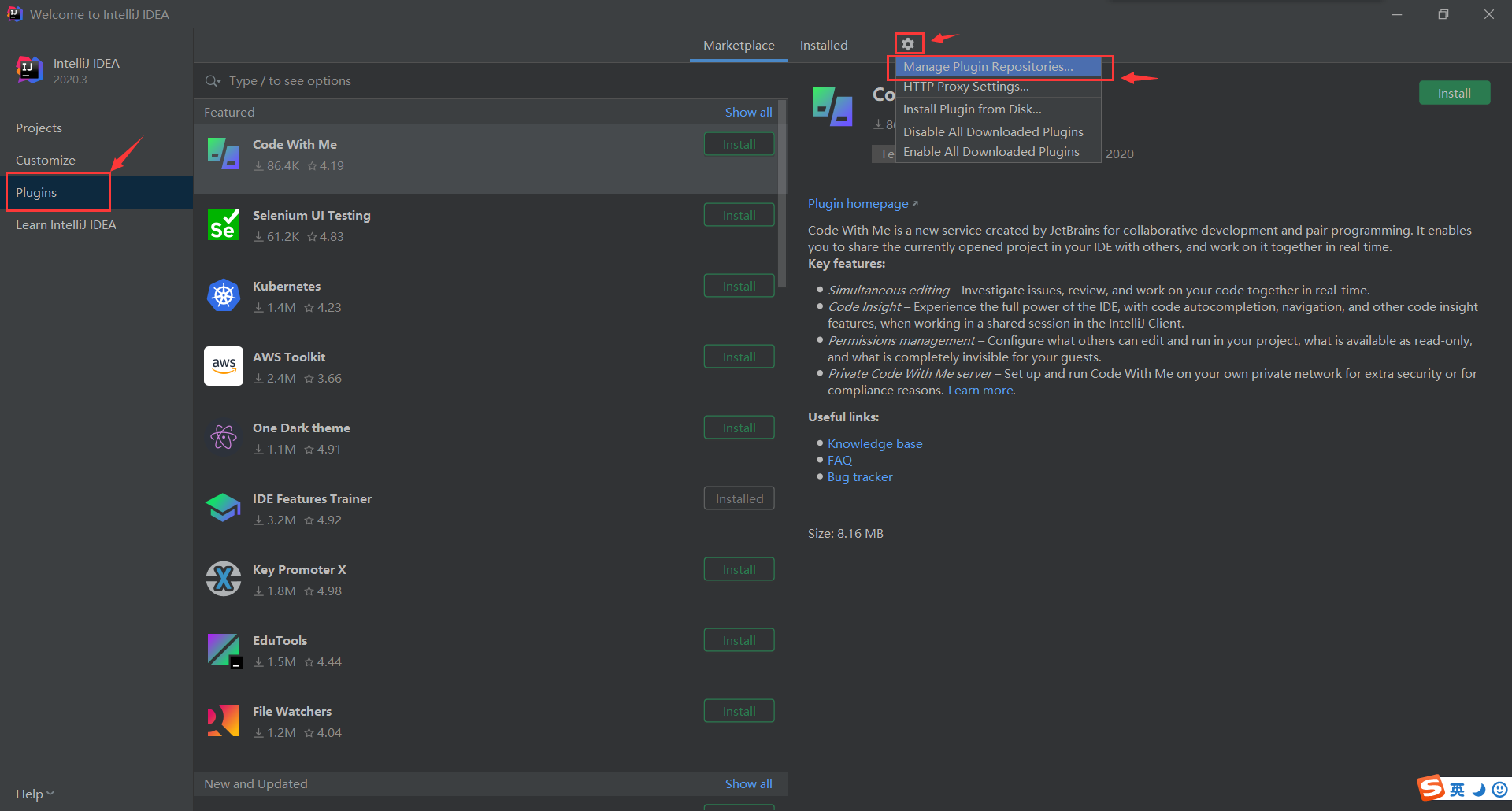Image resolution: width=1512 pixels, height=811 pixels.
Task: Install the AWS Toolkit plugin
Action: [739, 357]
